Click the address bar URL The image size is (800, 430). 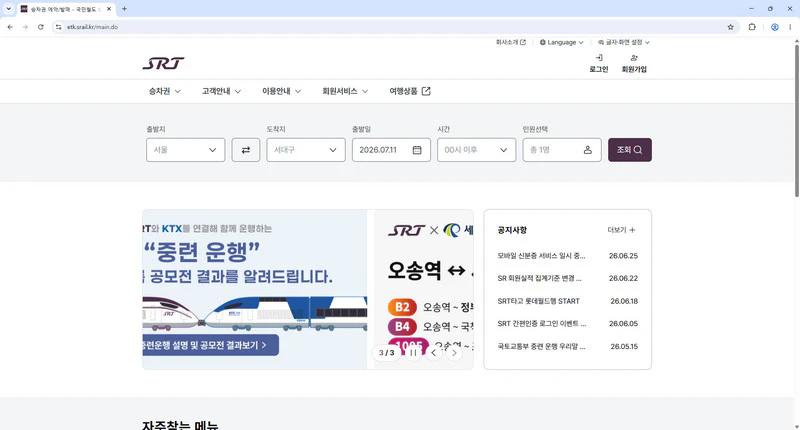(92, 27)
